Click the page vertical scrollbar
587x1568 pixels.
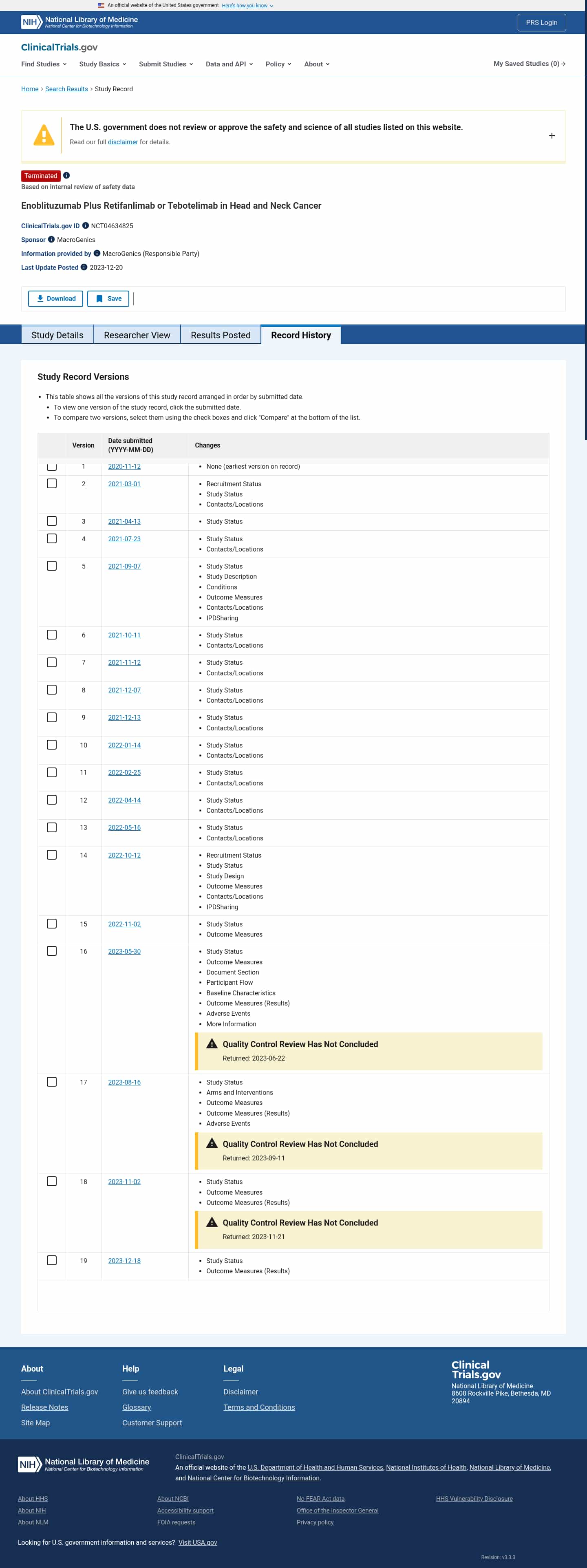(x=585, y=219)
